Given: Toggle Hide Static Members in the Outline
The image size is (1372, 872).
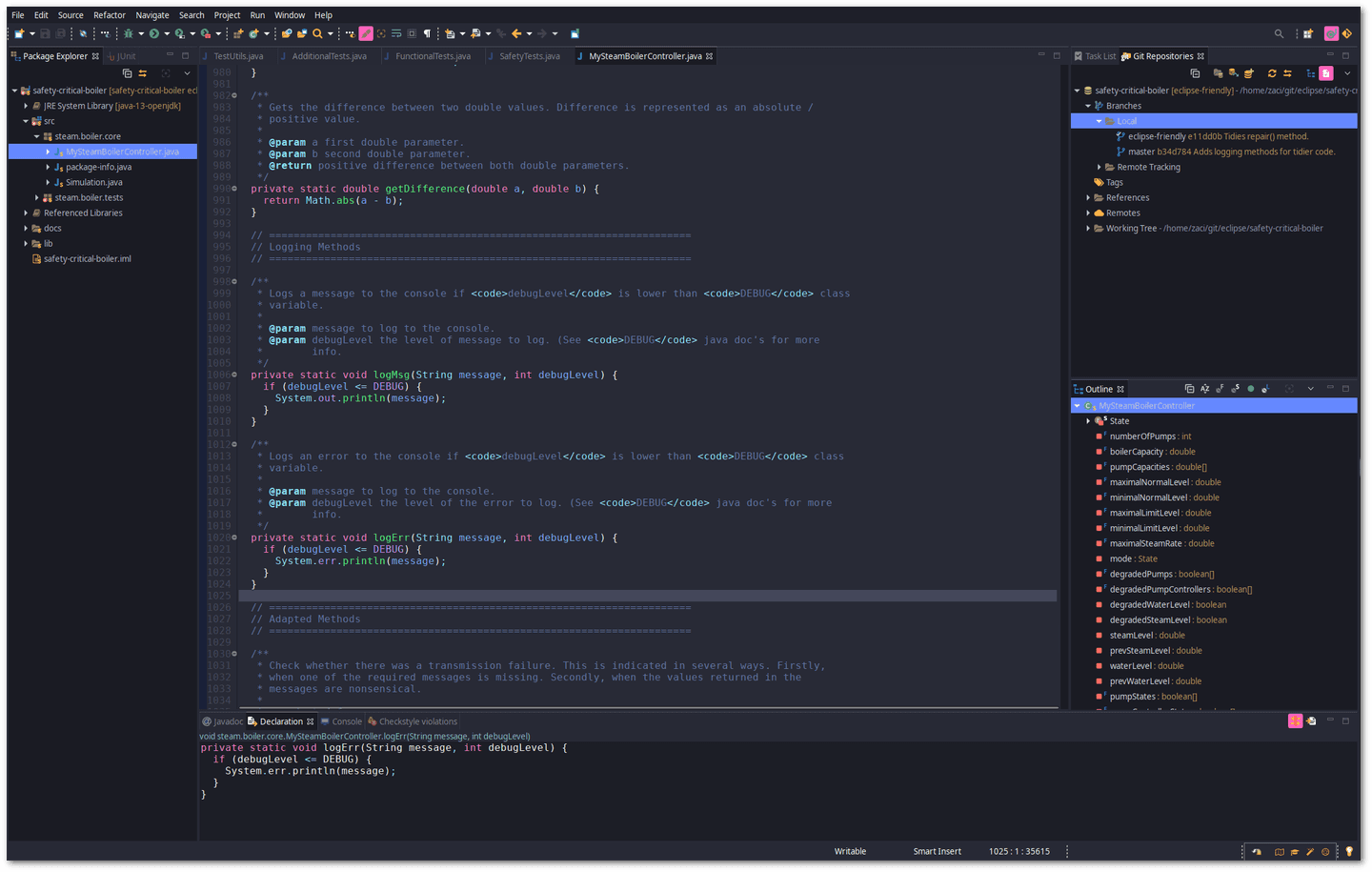Looking at the screenshot, I should (x=1236, y=388).
